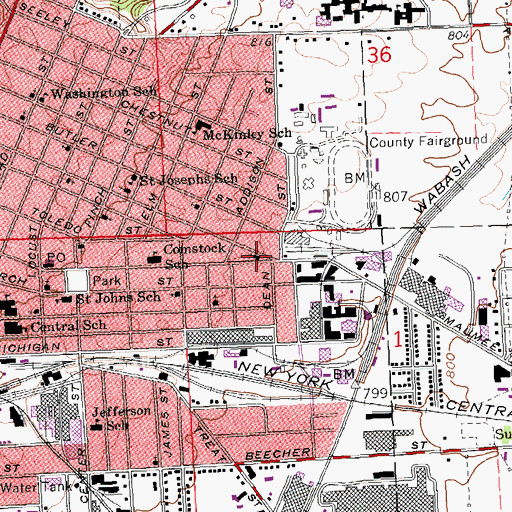Select the 'St Josephs Sch' label
Screen dimensions: 512x512
[x=188, y=180]
